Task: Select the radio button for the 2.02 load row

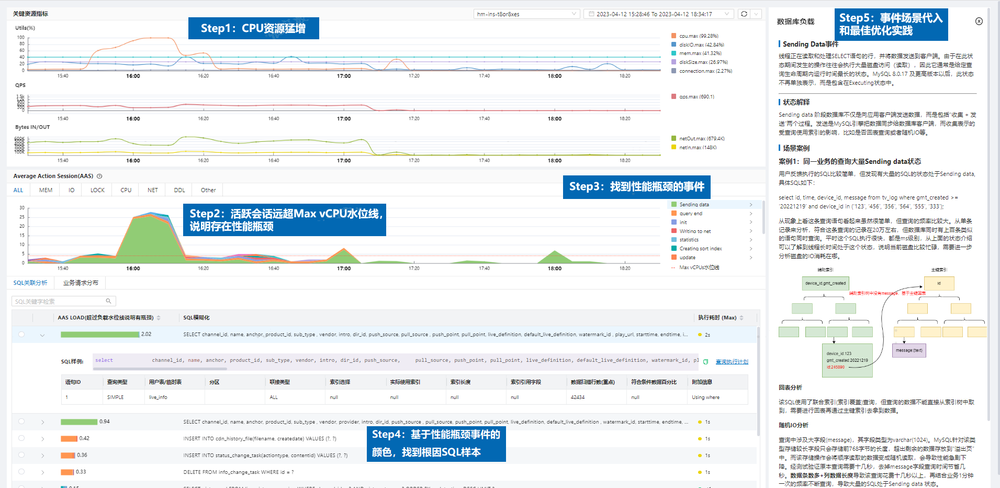Action: (x=22, y=334)
